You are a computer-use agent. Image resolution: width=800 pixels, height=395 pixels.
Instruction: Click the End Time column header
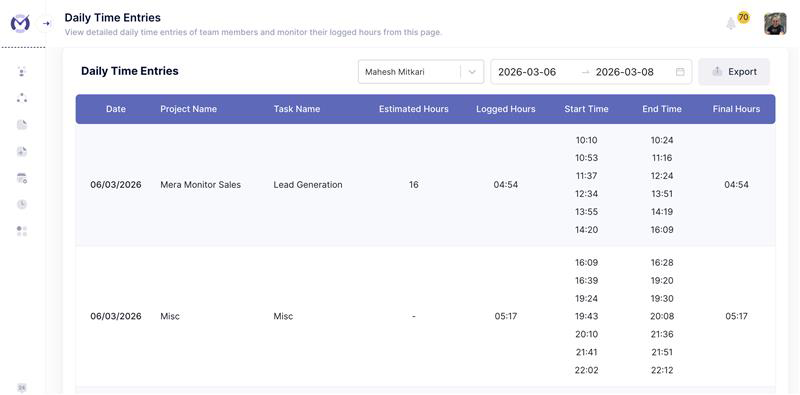coord(662,109)
